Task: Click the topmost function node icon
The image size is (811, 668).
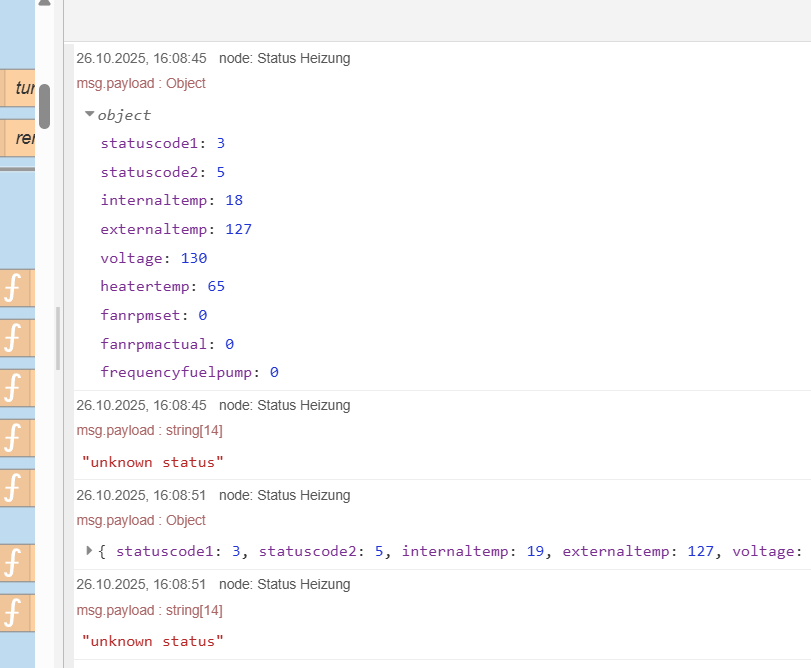Action: point(13,288)
